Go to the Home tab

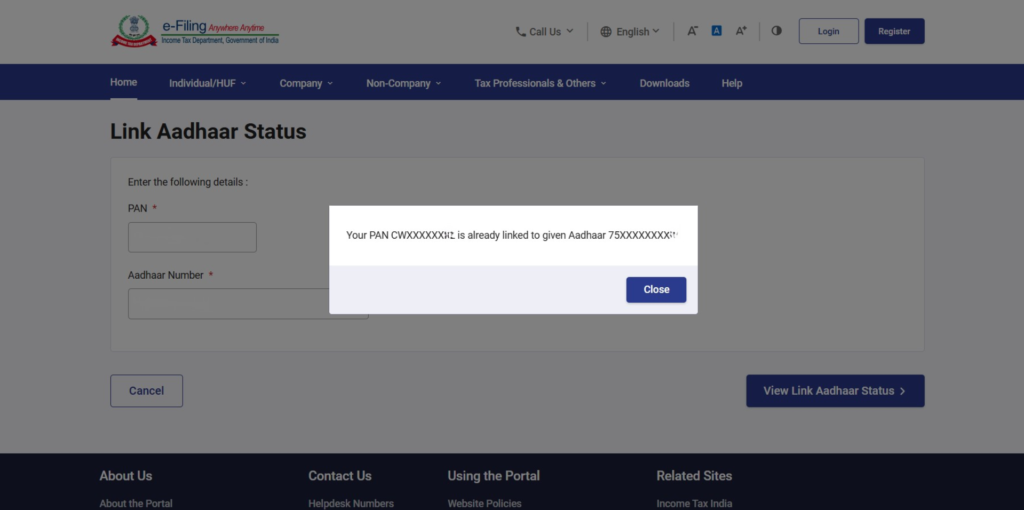[123, 82]
